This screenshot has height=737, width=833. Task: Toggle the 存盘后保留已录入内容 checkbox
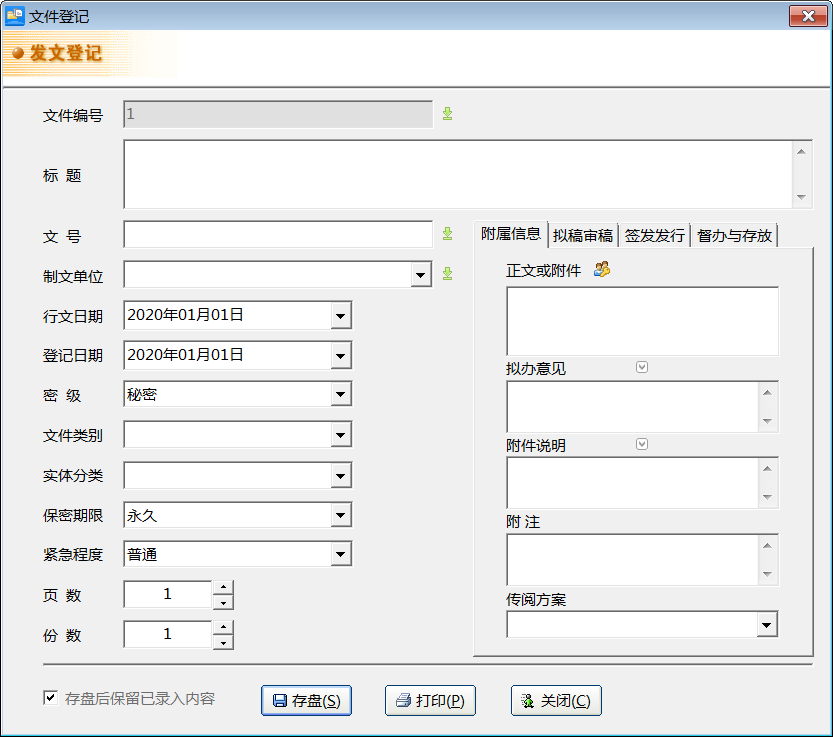[49, 698]
